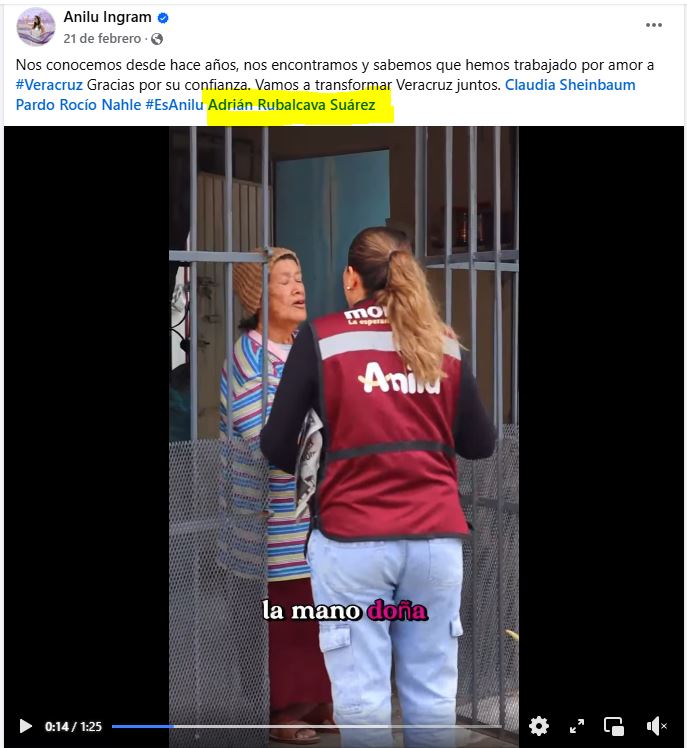Click the 0:14 / 1:25 time display
The image size is (687, 748).
pyautogui.click(x=73, y=727)
